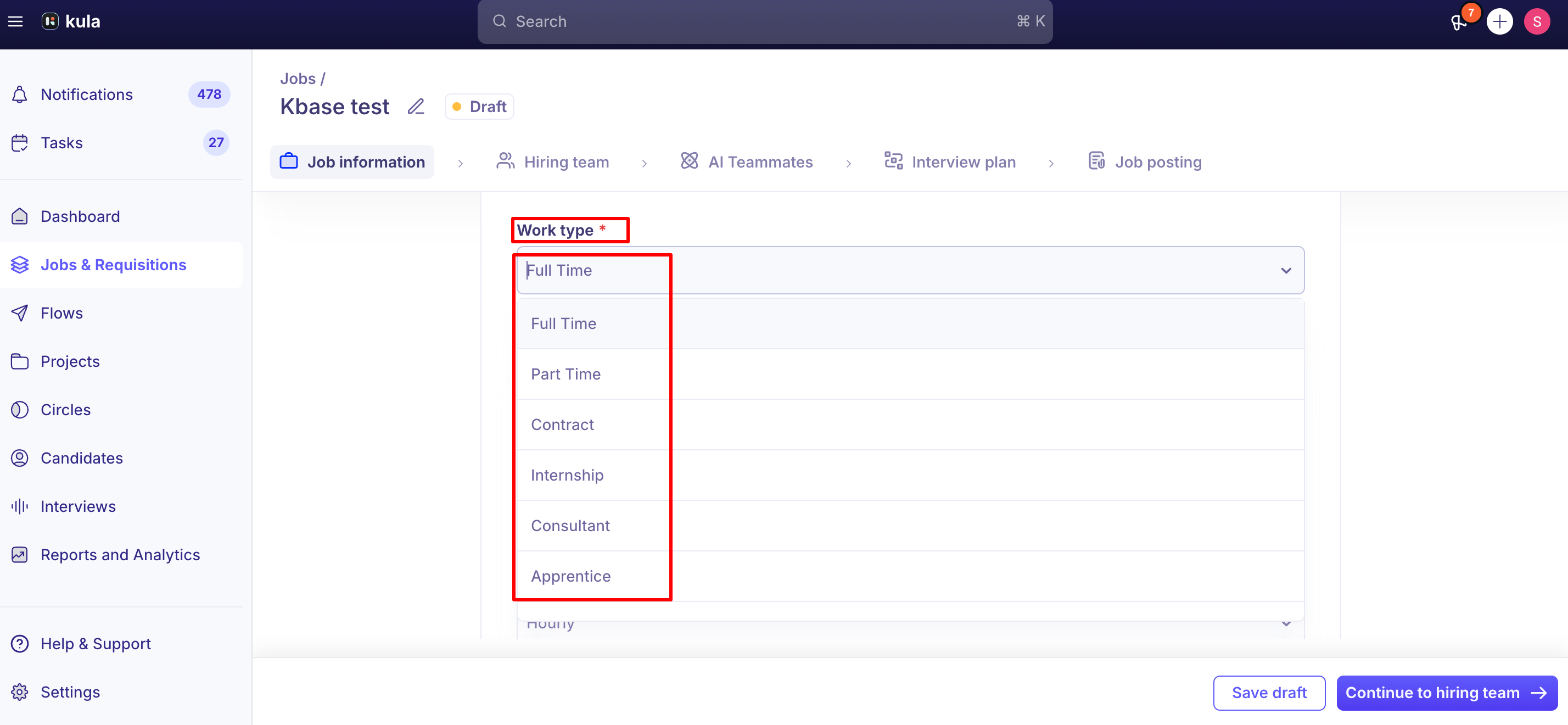Click the Flows paper plane icon

tap(19, 313)
